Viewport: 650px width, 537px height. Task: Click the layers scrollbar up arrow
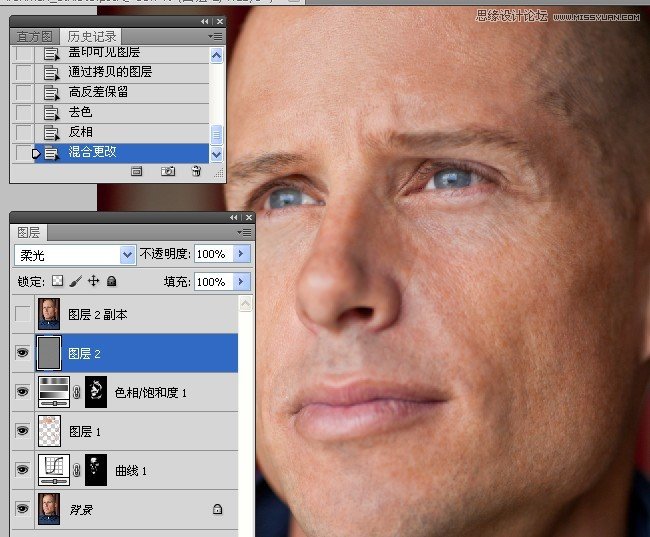245,304
